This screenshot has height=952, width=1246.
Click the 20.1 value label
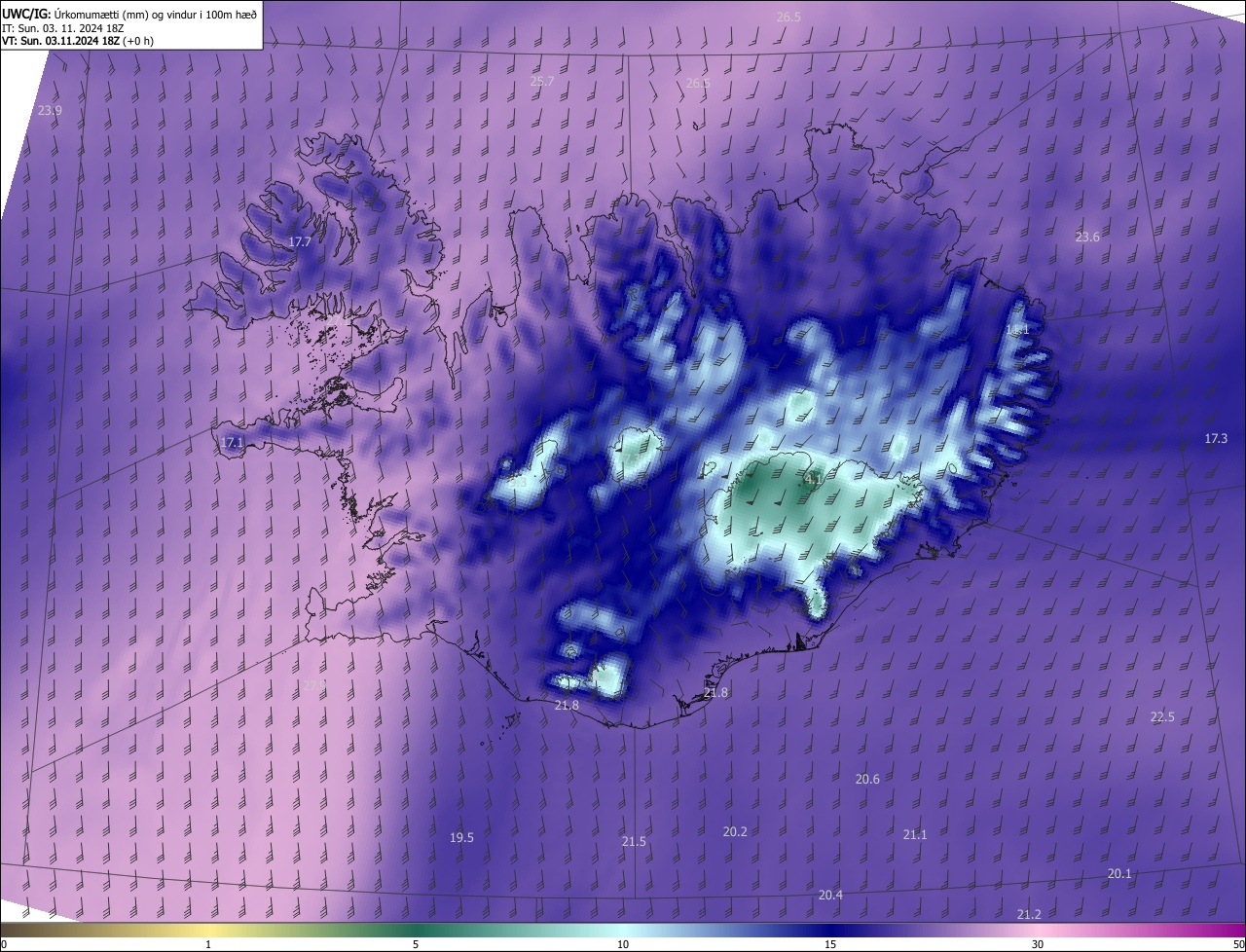point(1119,874)
